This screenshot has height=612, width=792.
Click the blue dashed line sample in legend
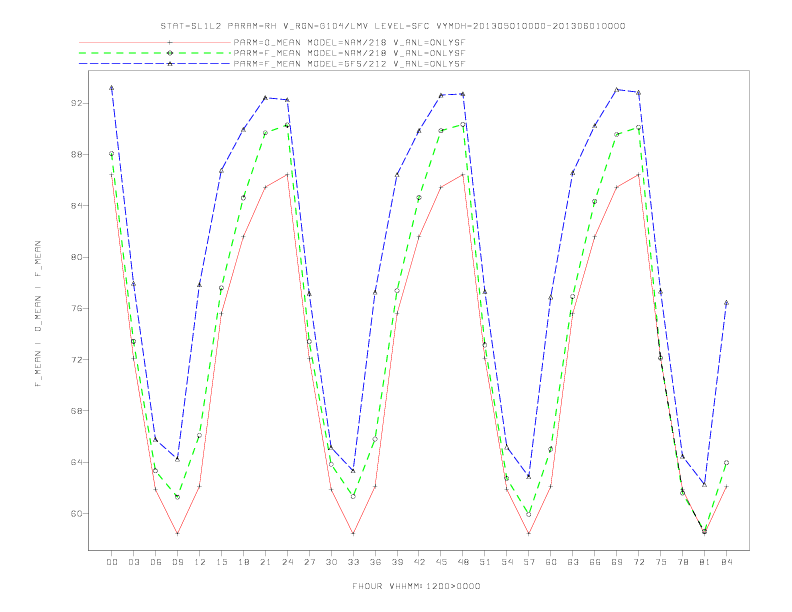click(x=155, y=64)
